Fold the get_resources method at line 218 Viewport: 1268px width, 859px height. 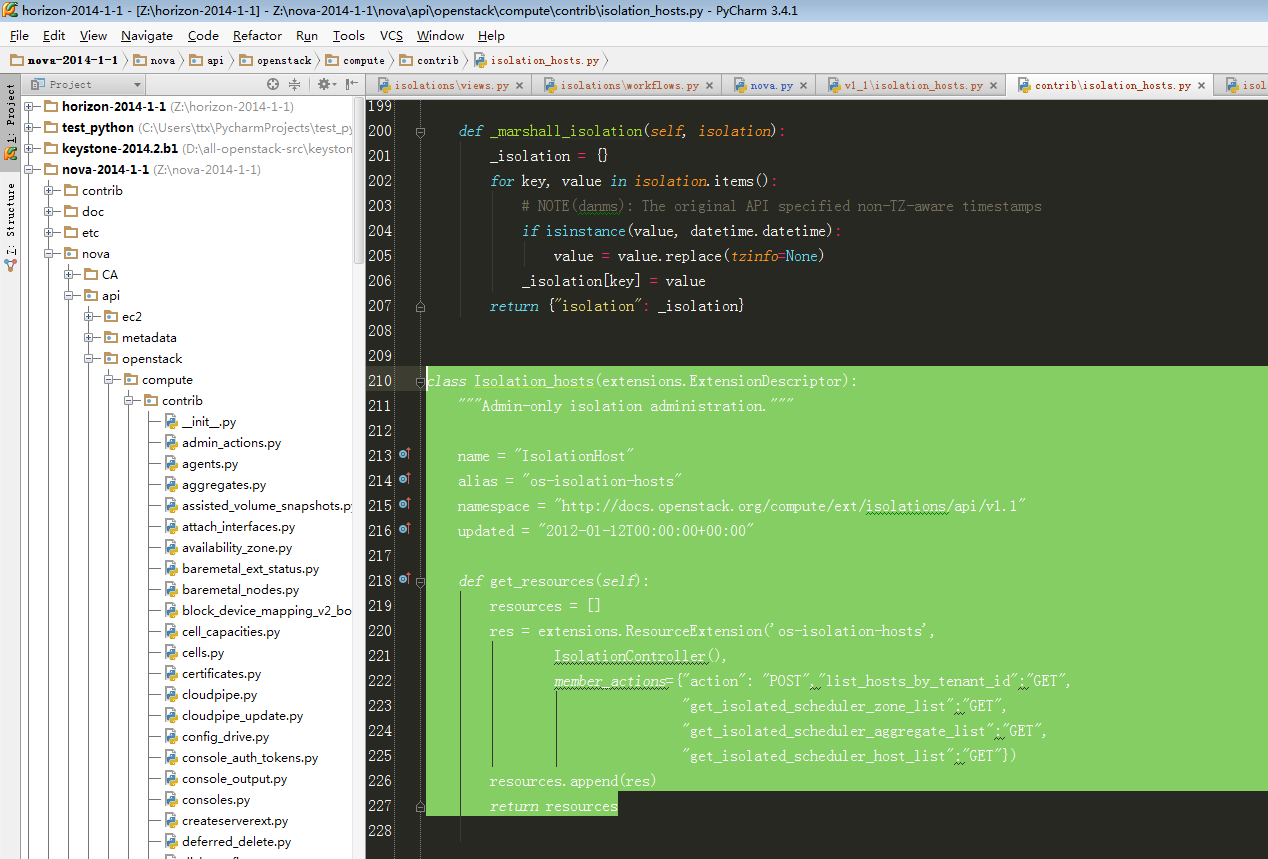421,581
